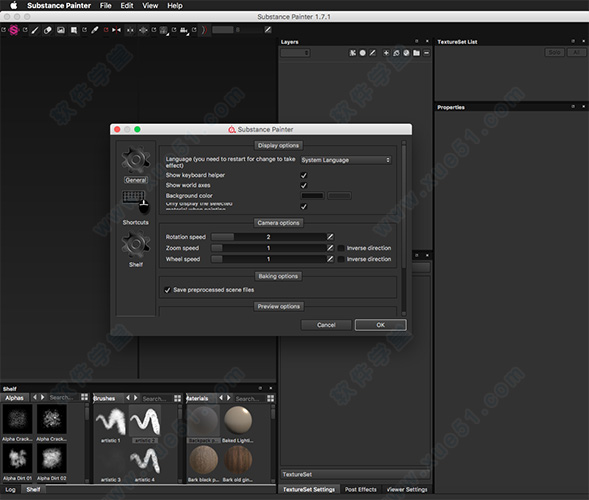Delete layer using the minus icon
Image resolution: width=589 pixels, height=500 pixels.
pyautogui.click(x=427, y=53)
